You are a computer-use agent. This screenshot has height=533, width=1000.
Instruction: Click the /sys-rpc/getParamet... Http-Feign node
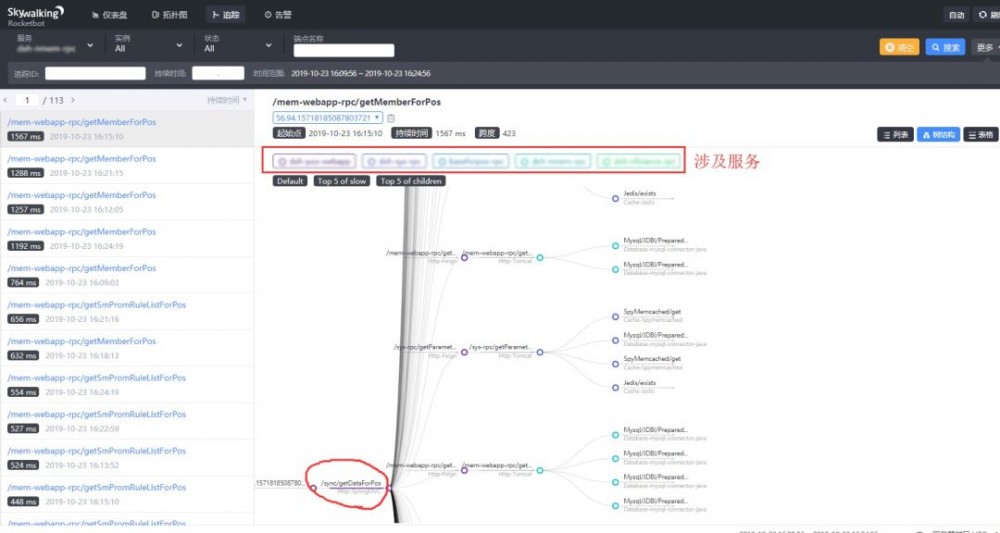tap(464, 352)
